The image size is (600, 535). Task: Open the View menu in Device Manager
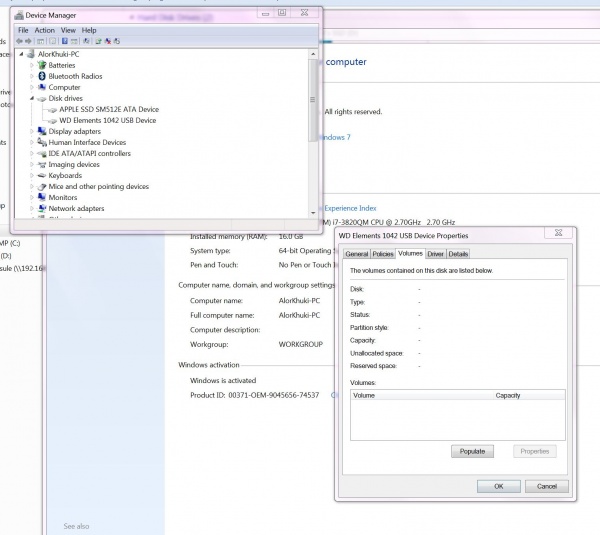coord(68,30)
